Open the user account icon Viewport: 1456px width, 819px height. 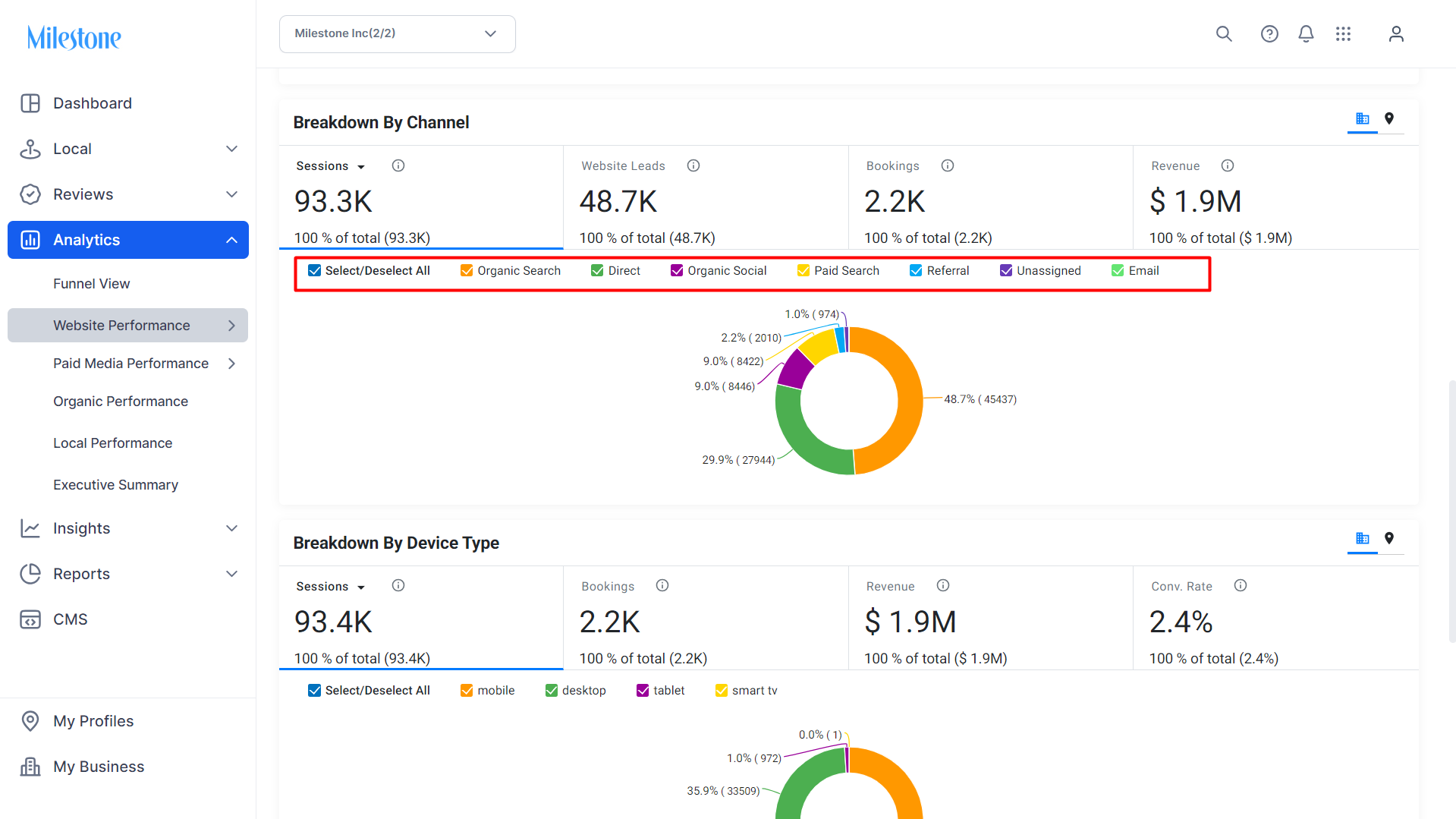(x=1395, y=33)
